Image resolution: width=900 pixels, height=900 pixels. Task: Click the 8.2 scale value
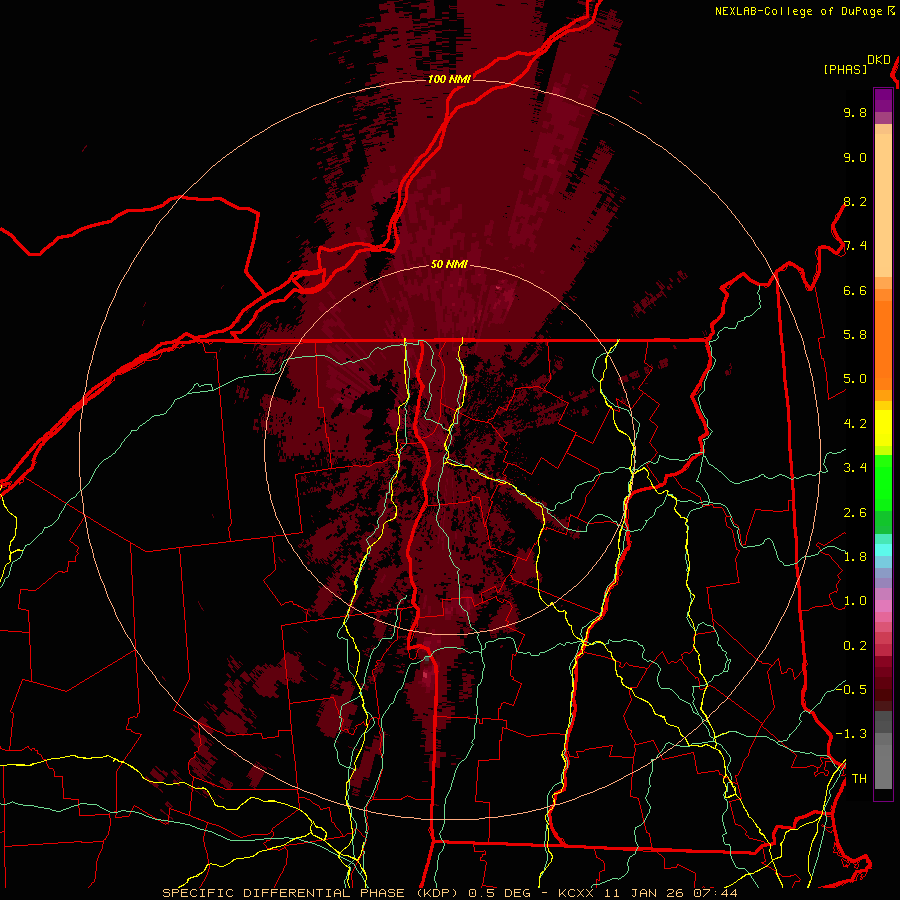(x=855, y=201)
